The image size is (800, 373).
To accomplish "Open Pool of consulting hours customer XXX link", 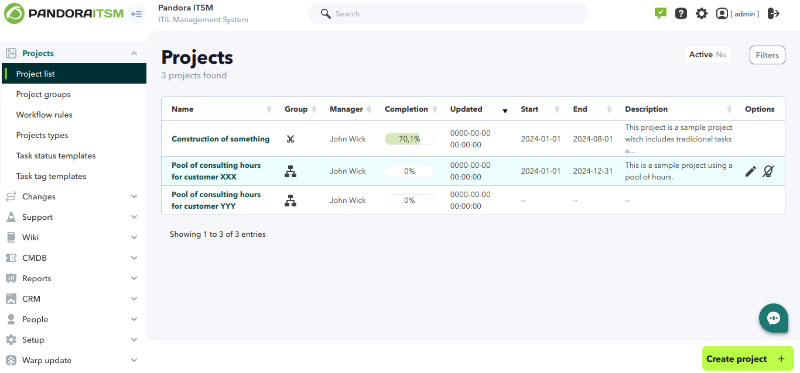I will click(216, 171).
